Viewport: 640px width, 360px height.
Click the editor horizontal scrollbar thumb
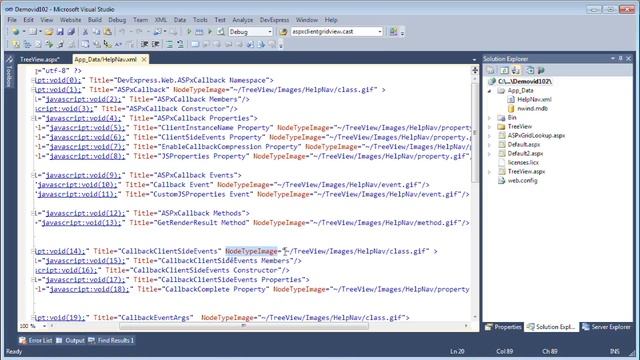[x=244, y=326]
